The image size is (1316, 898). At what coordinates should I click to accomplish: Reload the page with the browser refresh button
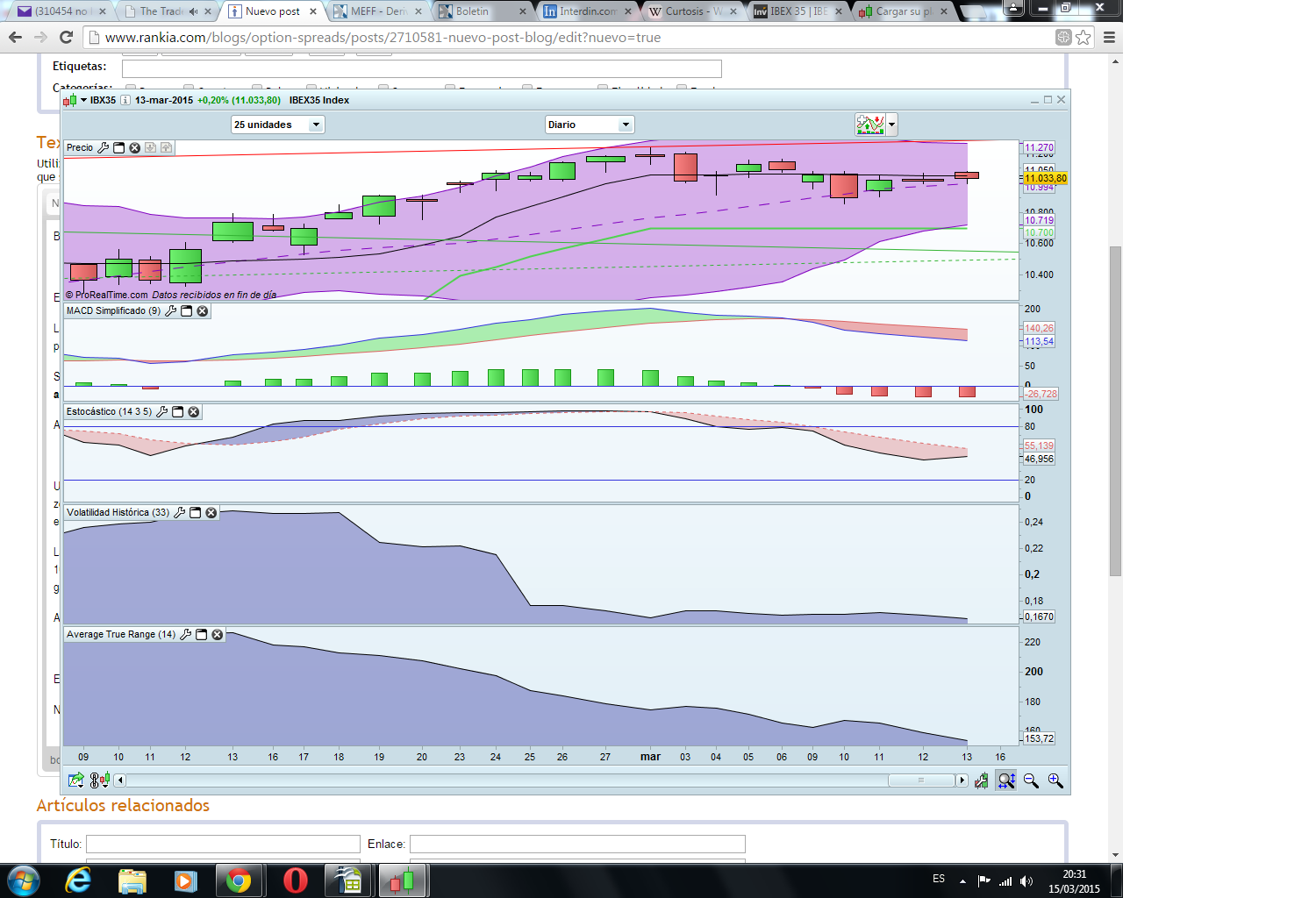tap(66, 37)
